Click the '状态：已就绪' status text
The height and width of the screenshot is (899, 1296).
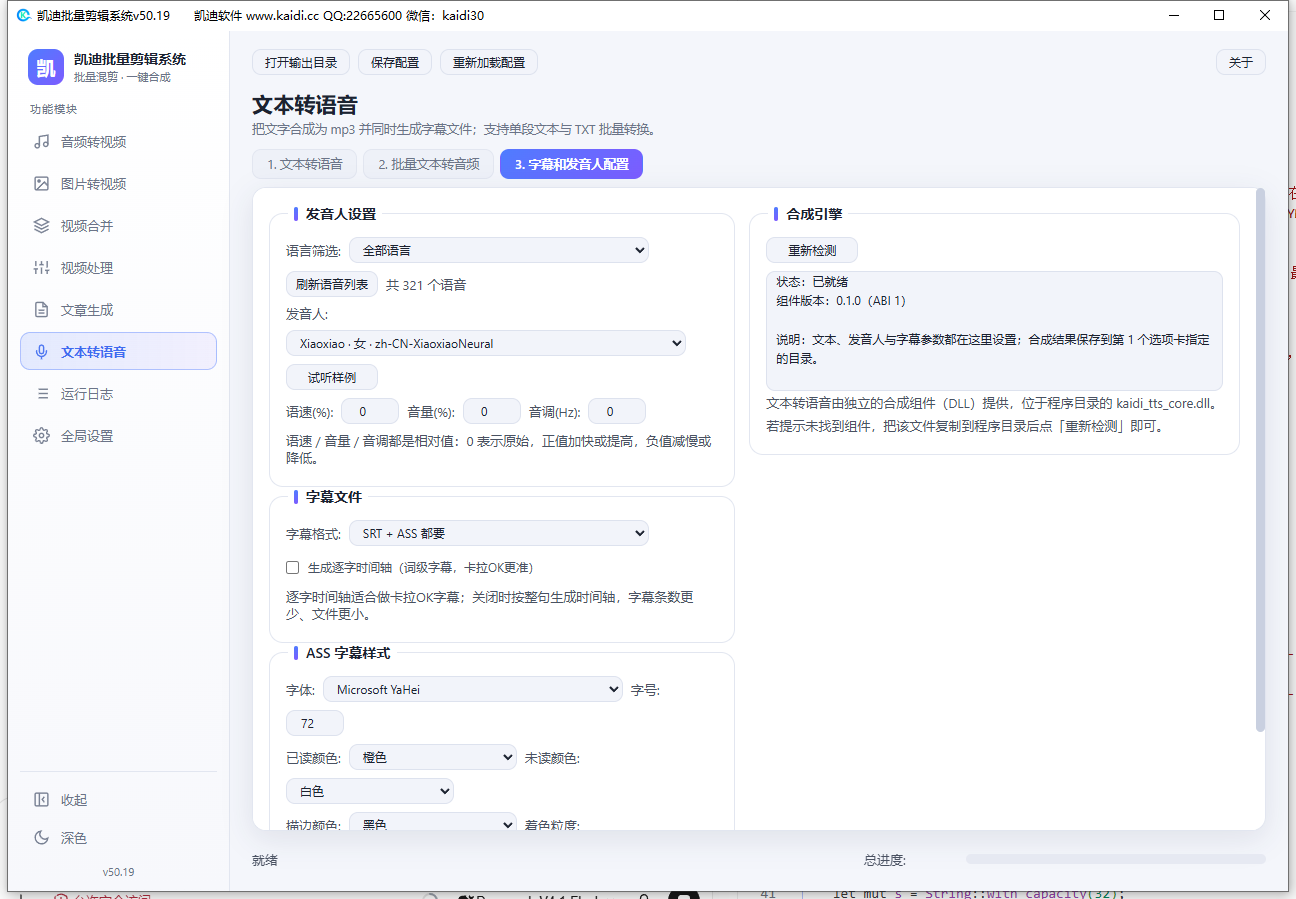point(812,282)
